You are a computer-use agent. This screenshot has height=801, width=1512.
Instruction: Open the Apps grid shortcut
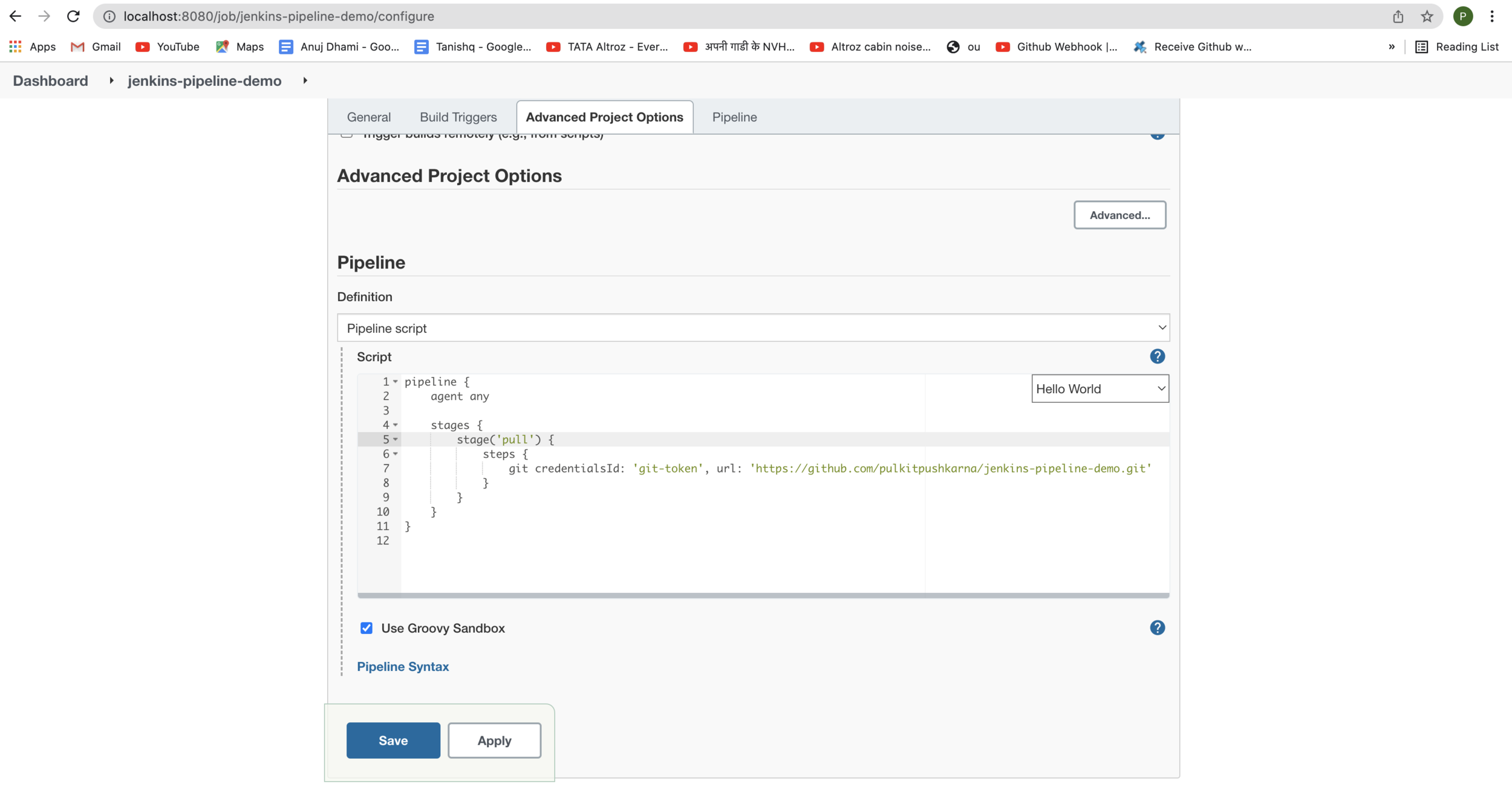coord(33,47)
